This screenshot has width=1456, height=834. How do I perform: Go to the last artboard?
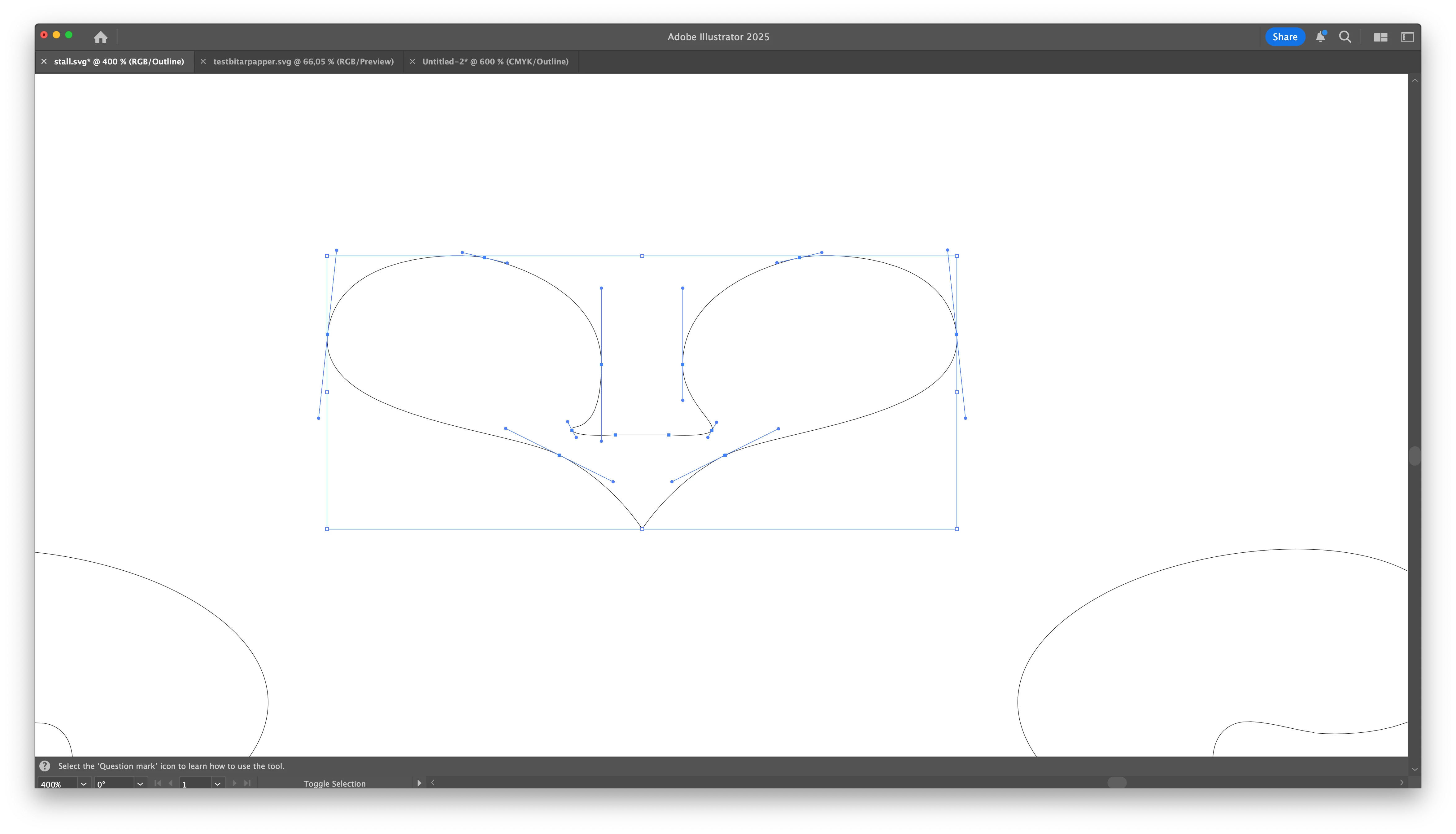coord(247,783)
